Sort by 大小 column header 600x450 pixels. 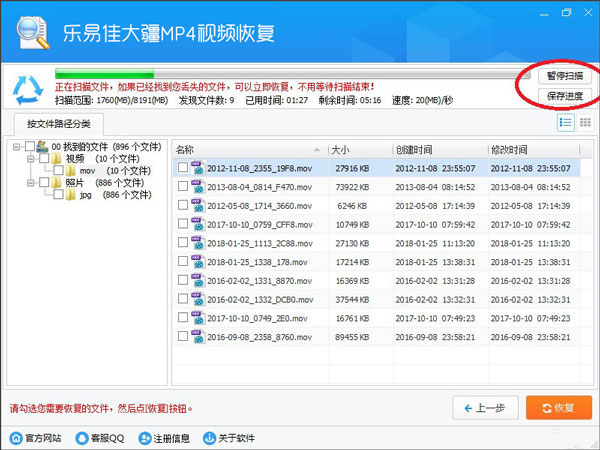(x=361, y=150)
